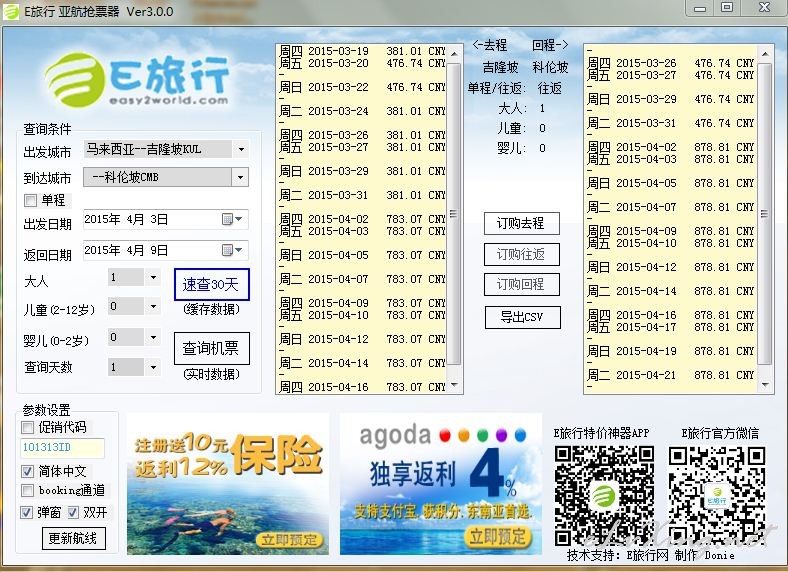Select outbound row 周二 2015-04-14
The height and width of the screenshot is (572, 788).
[362, 363]
